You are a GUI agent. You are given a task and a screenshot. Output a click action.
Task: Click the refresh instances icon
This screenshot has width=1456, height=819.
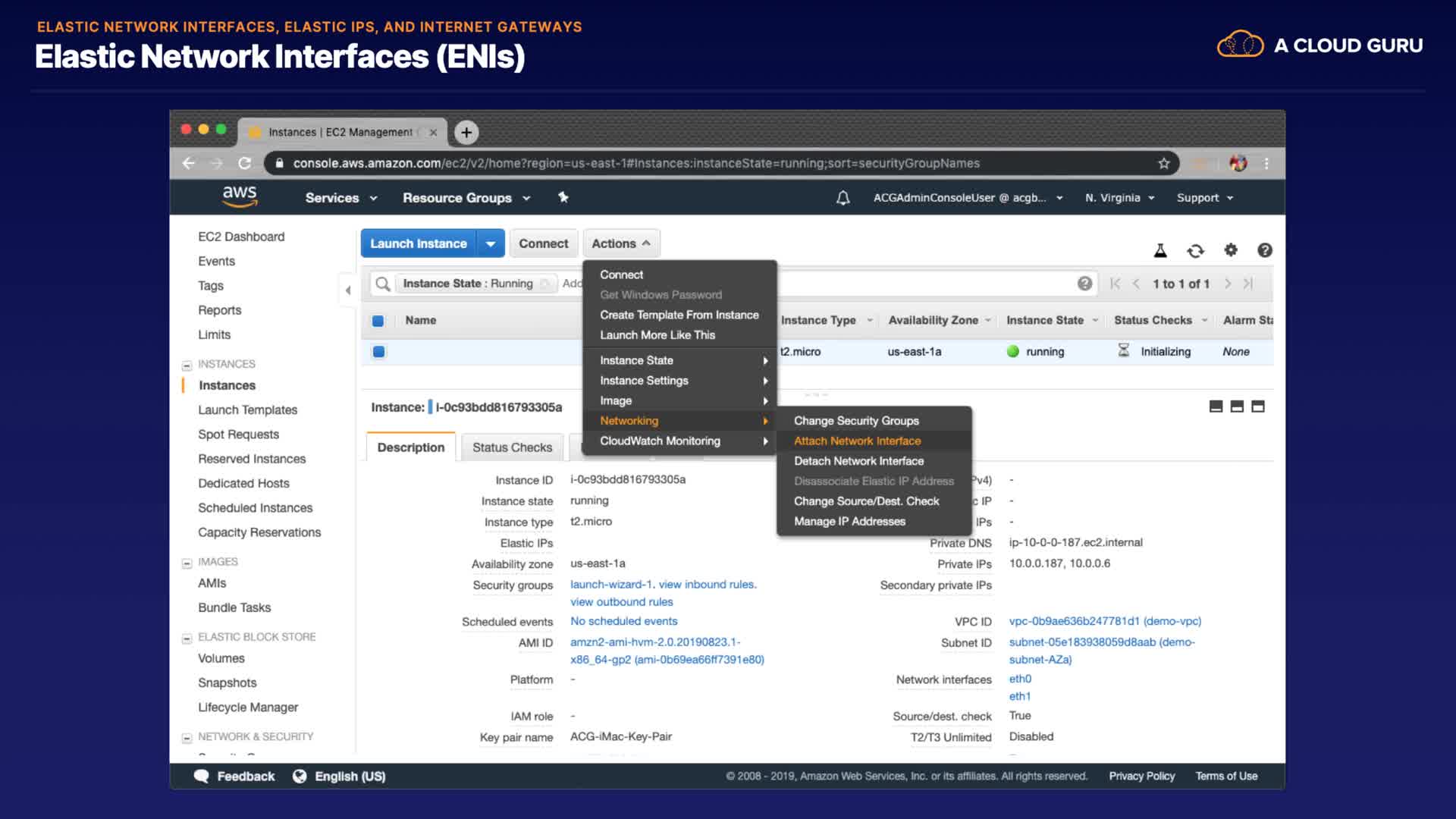tap(1196, 250)
